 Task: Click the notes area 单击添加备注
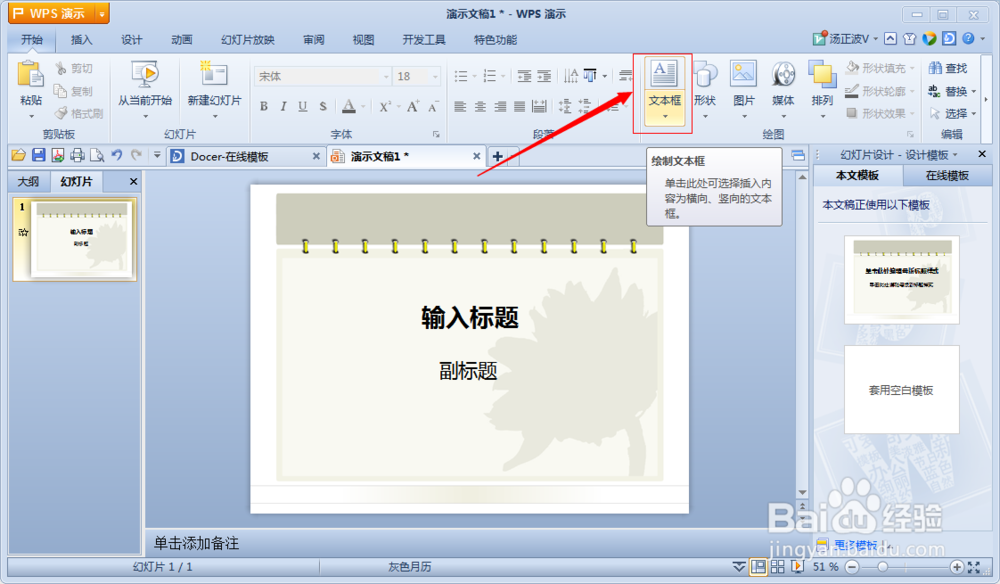[196, 543]
